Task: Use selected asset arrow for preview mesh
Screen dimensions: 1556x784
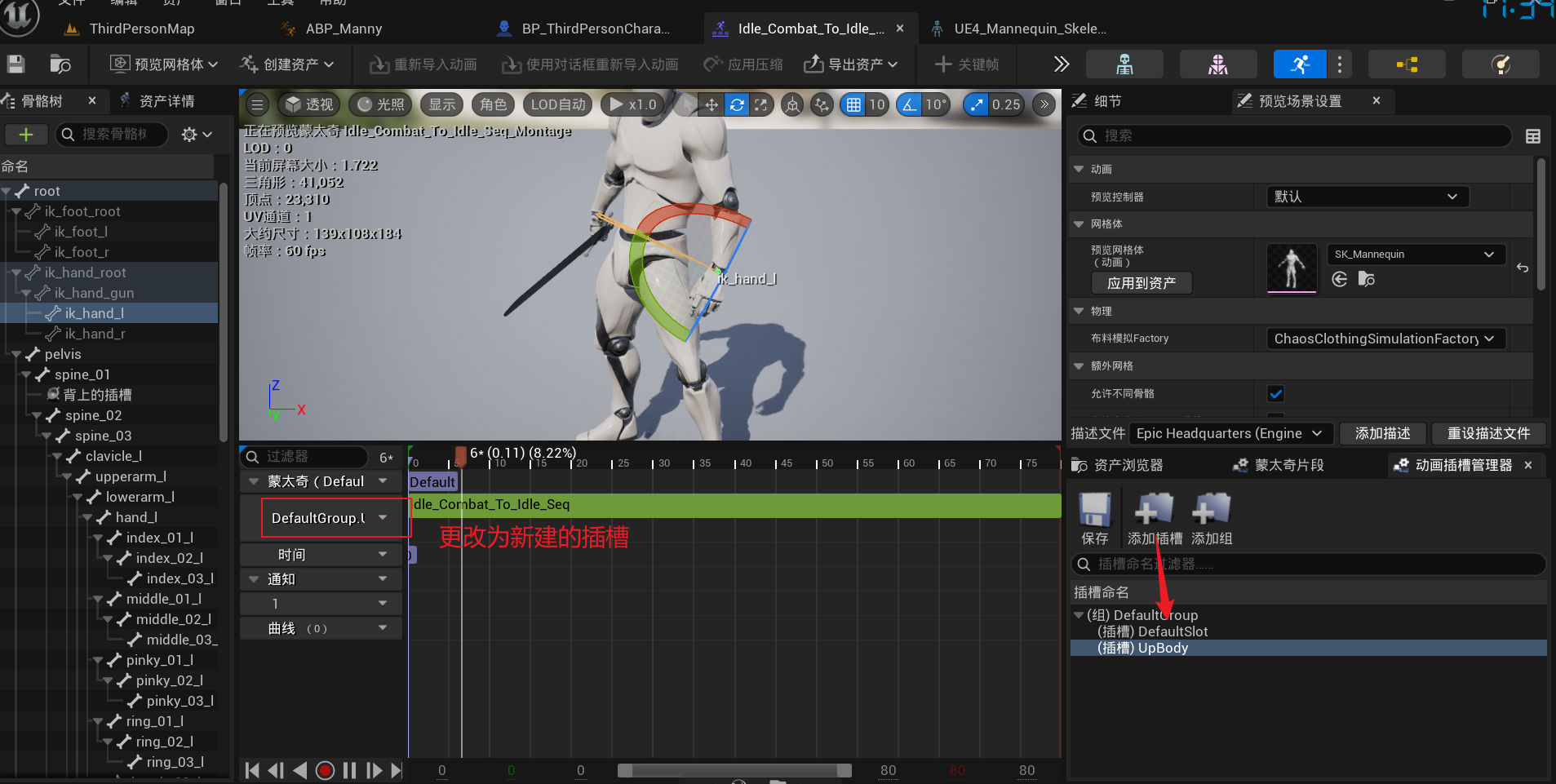Action: (x=1340, y=280)
